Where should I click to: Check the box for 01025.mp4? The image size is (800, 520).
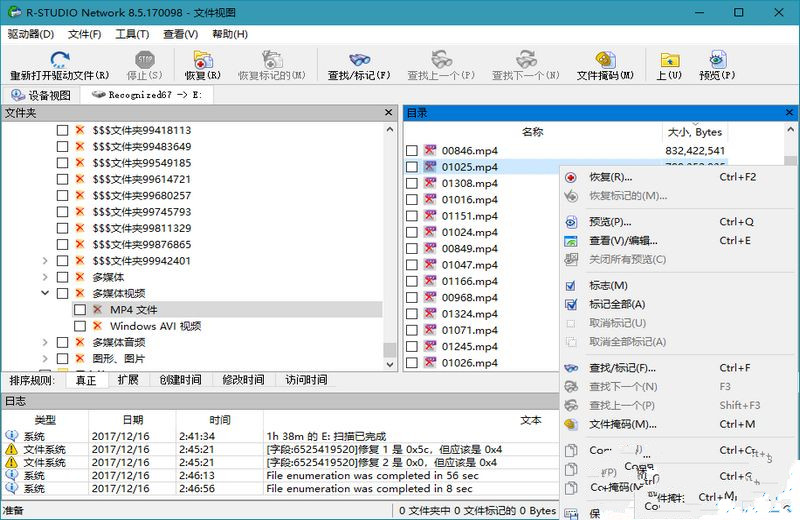(x=412, y=167)
